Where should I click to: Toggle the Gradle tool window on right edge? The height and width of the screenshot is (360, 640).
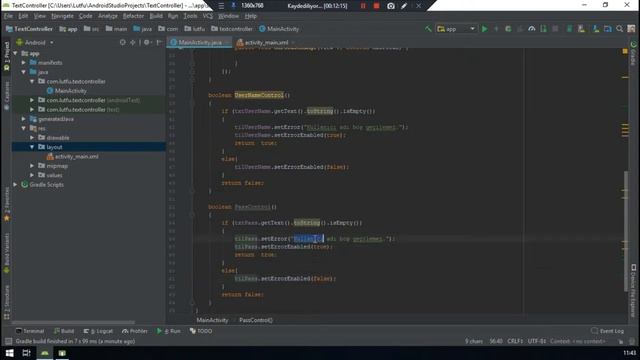[x=633, y=53]
